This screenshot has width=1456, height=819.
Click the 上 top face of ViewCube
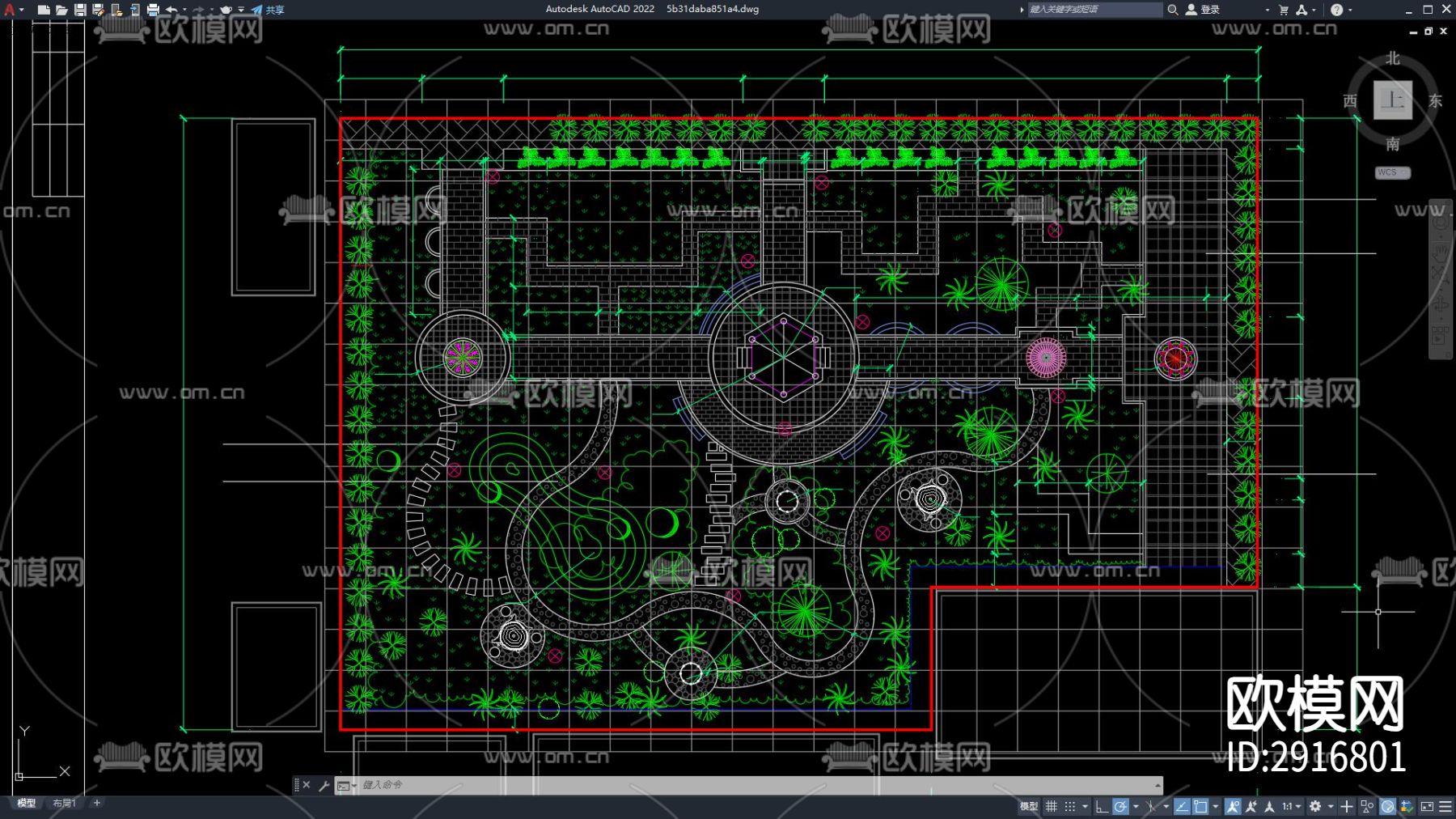1393,100
